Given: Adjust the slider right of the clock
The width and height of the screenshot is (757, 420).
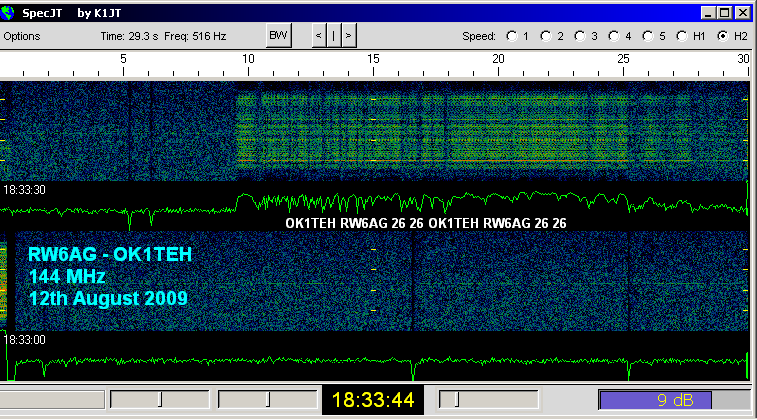Looking at the screenshot, I should pos(488,400).
